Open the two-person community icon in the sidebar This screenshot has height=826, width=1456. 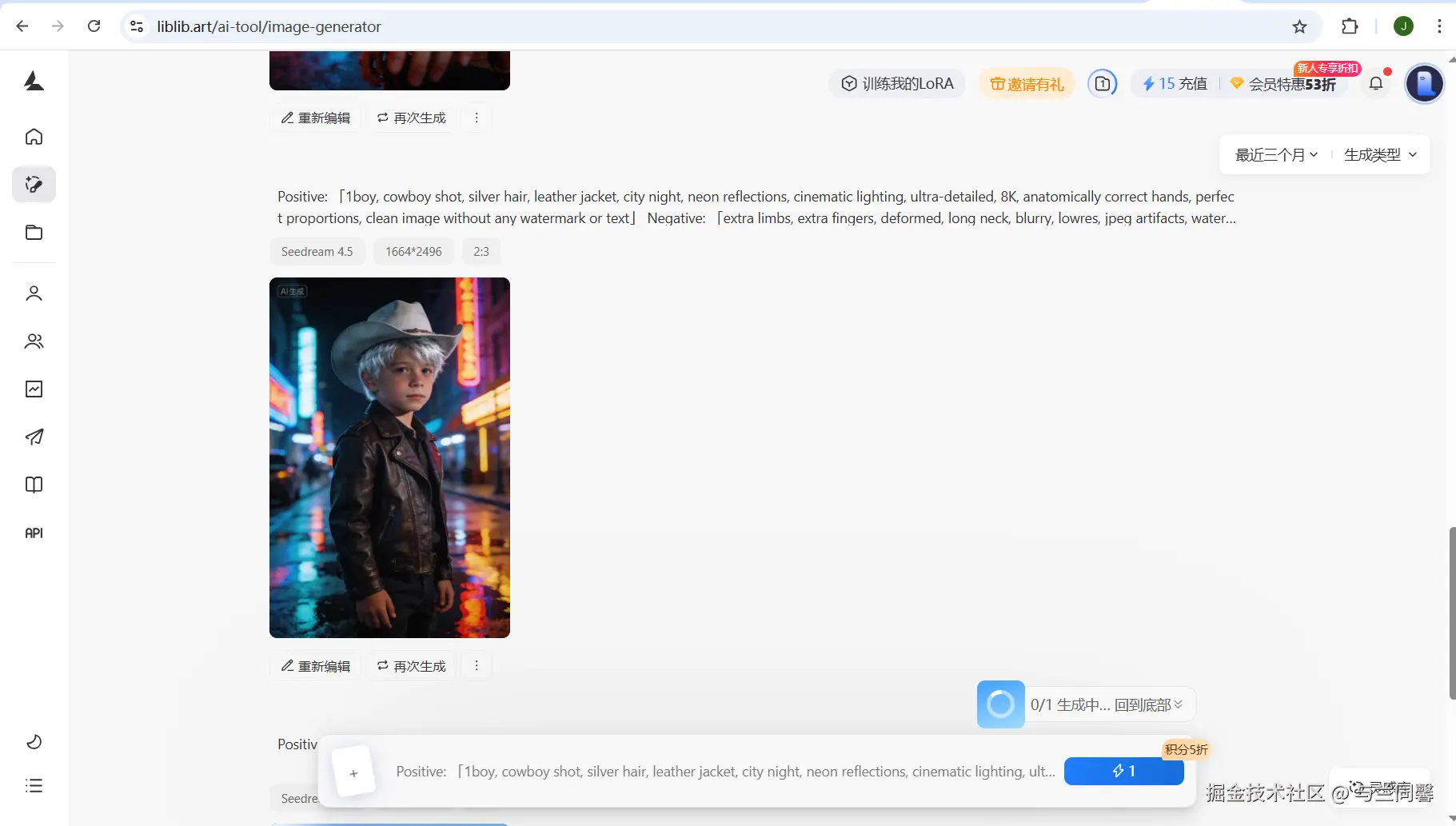pos(34,341)
